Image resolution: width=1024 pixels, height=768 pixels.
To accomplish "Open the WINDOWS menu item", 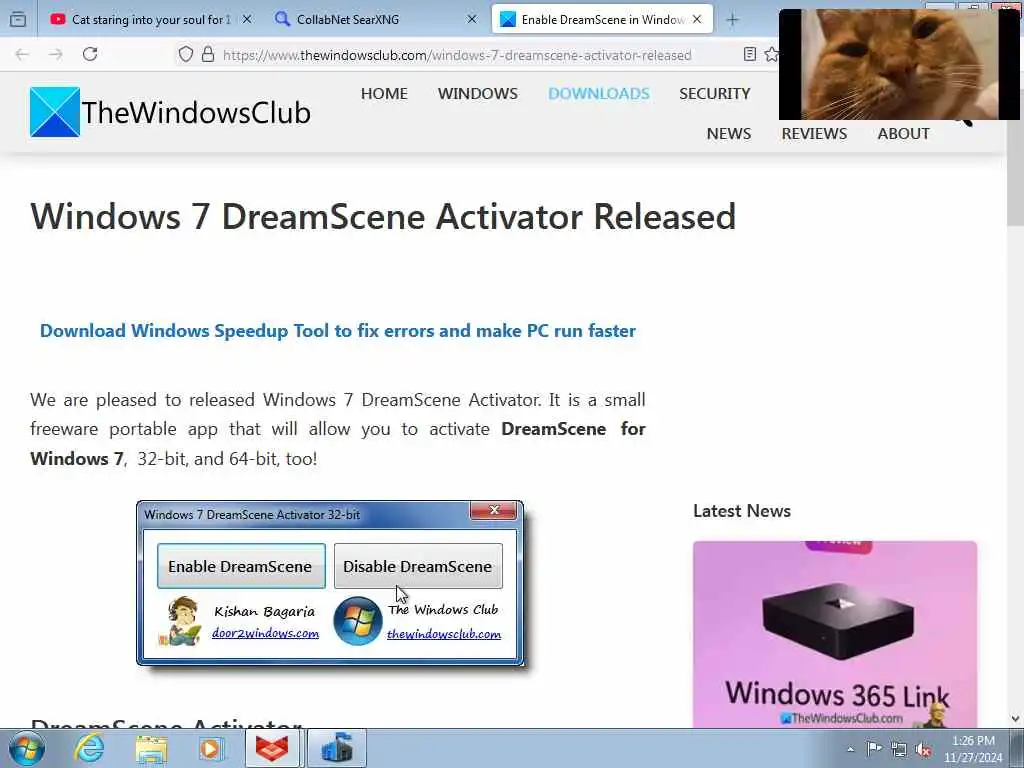I will pos(477,93).
